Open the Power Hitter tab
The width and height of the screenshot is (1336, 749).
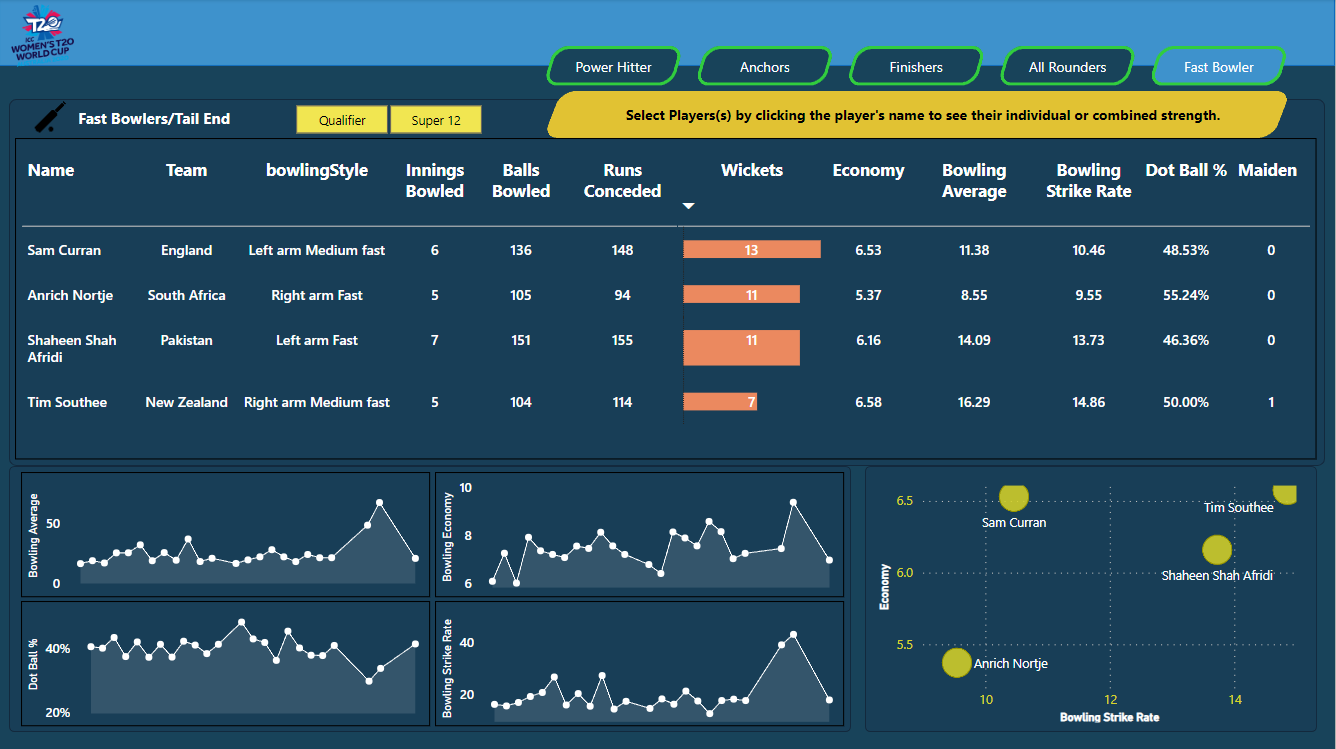tap(614, 67)
